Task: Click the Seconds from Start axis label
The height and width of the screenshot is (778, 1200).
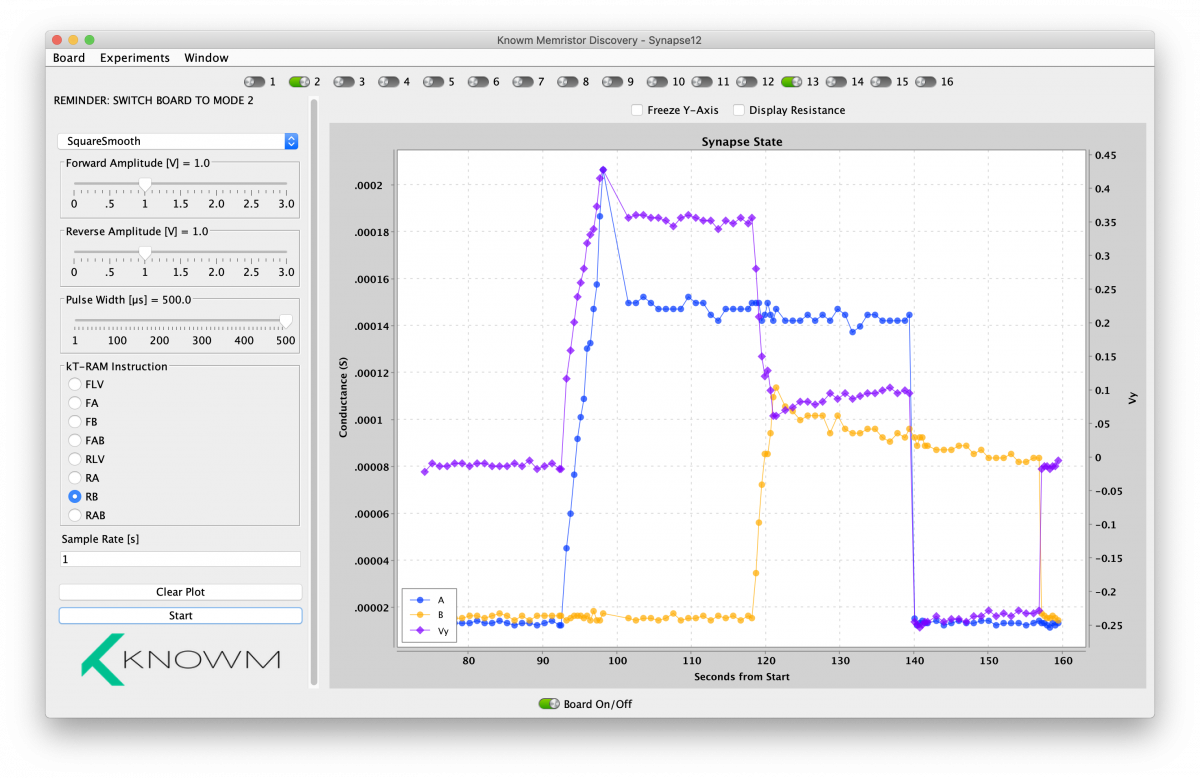Action: (x=742, y=677)
